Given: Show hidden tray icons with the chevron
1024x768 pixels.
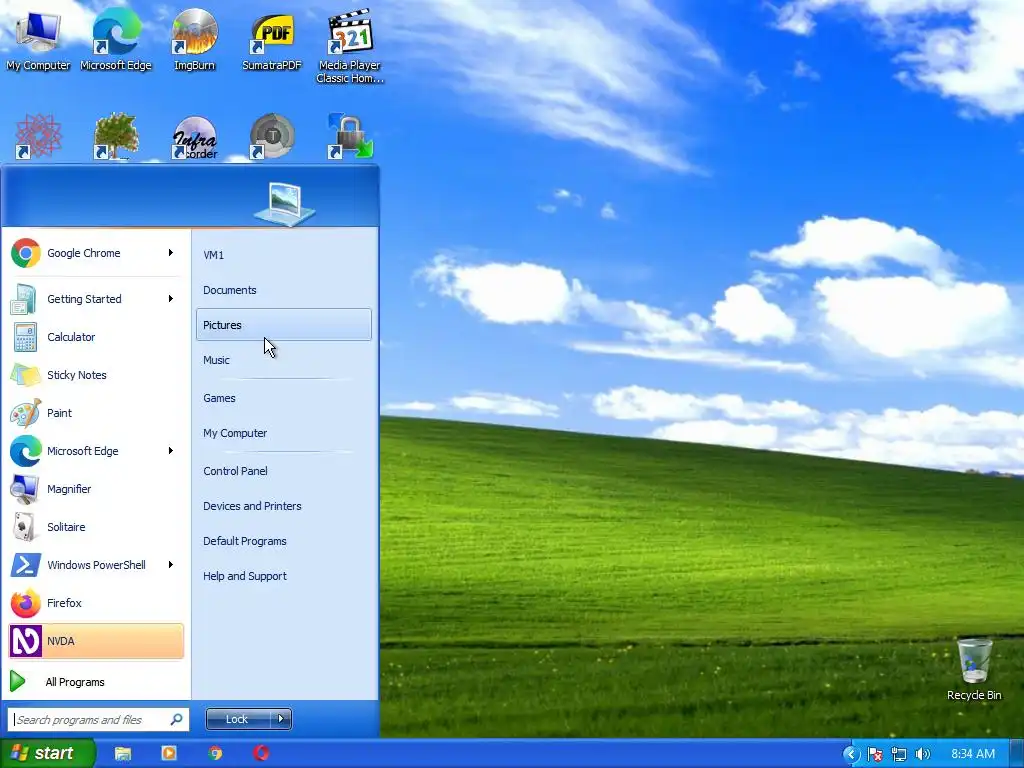Looking at the screenshot, I should 851,754.
